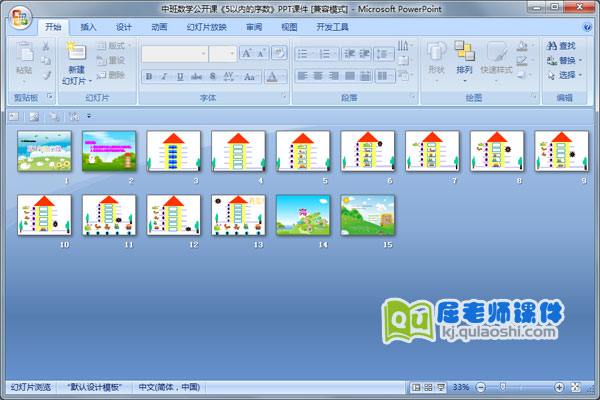
Task: Open the Insert (插入) tab
Action: coord(89,27)
